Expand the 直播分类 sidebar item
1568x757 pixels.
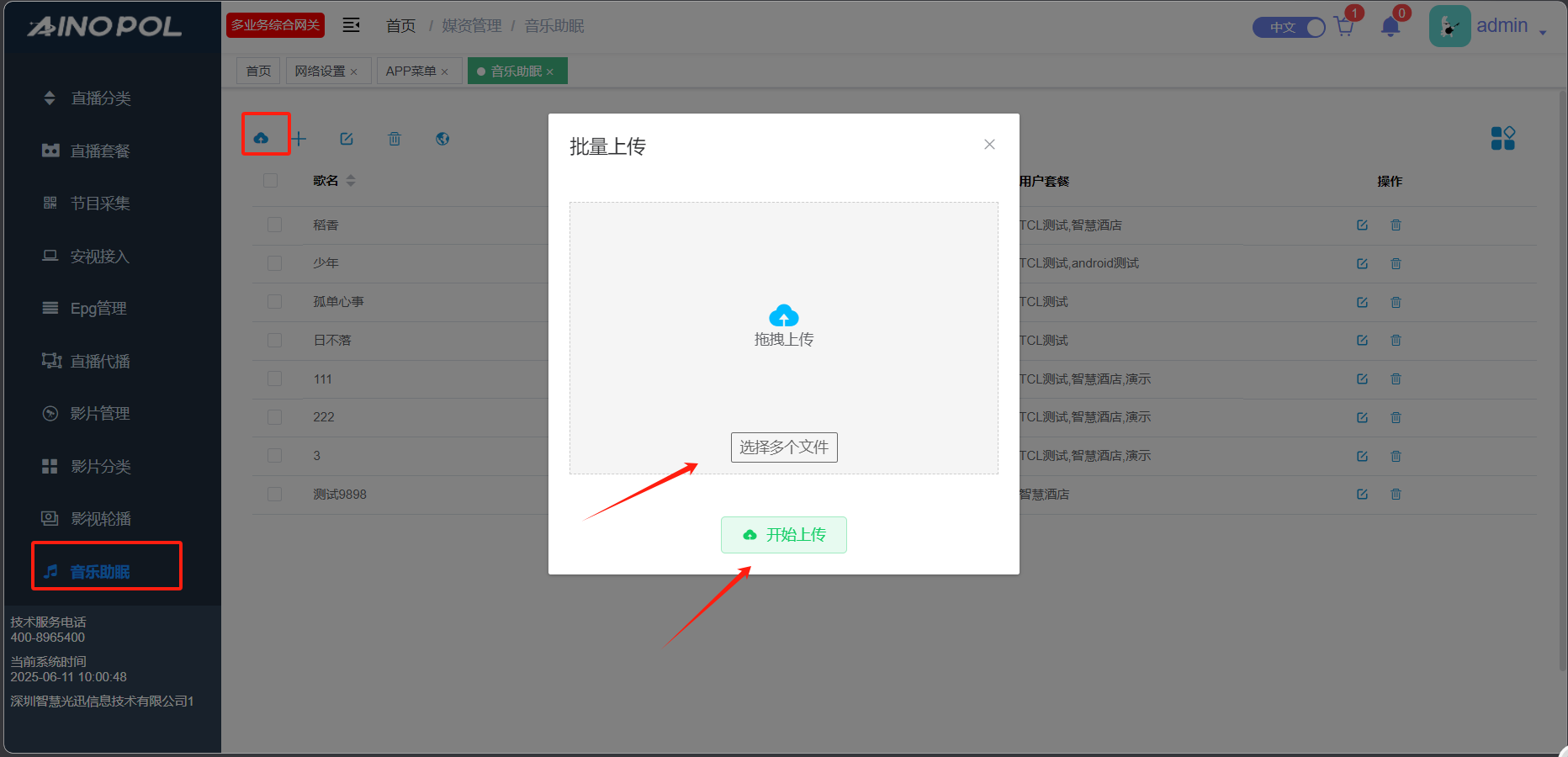[x=100, y=98]
